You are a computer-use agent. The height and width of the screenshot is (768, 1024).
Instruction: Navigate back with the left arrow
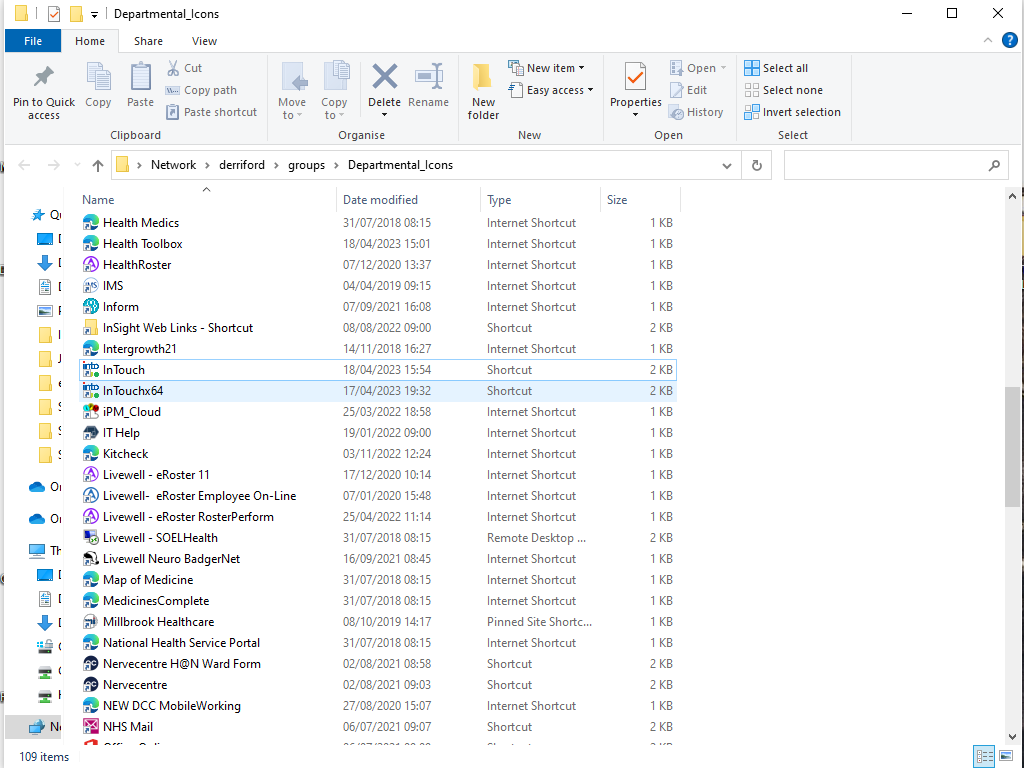[24, 165]
